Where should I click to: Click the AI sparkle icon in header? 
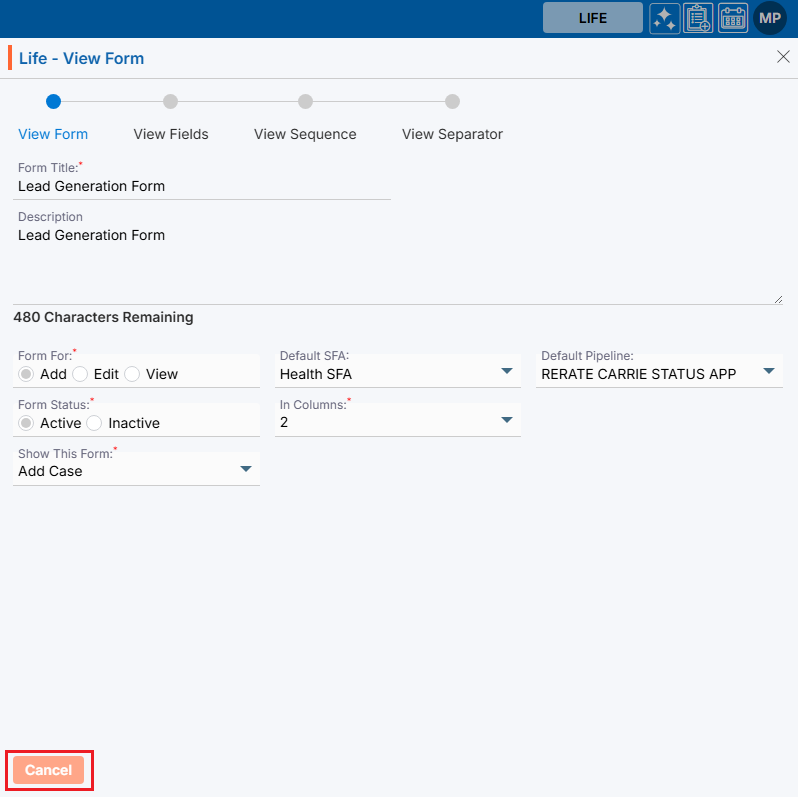pyautogui.click(x=665, y=18)
